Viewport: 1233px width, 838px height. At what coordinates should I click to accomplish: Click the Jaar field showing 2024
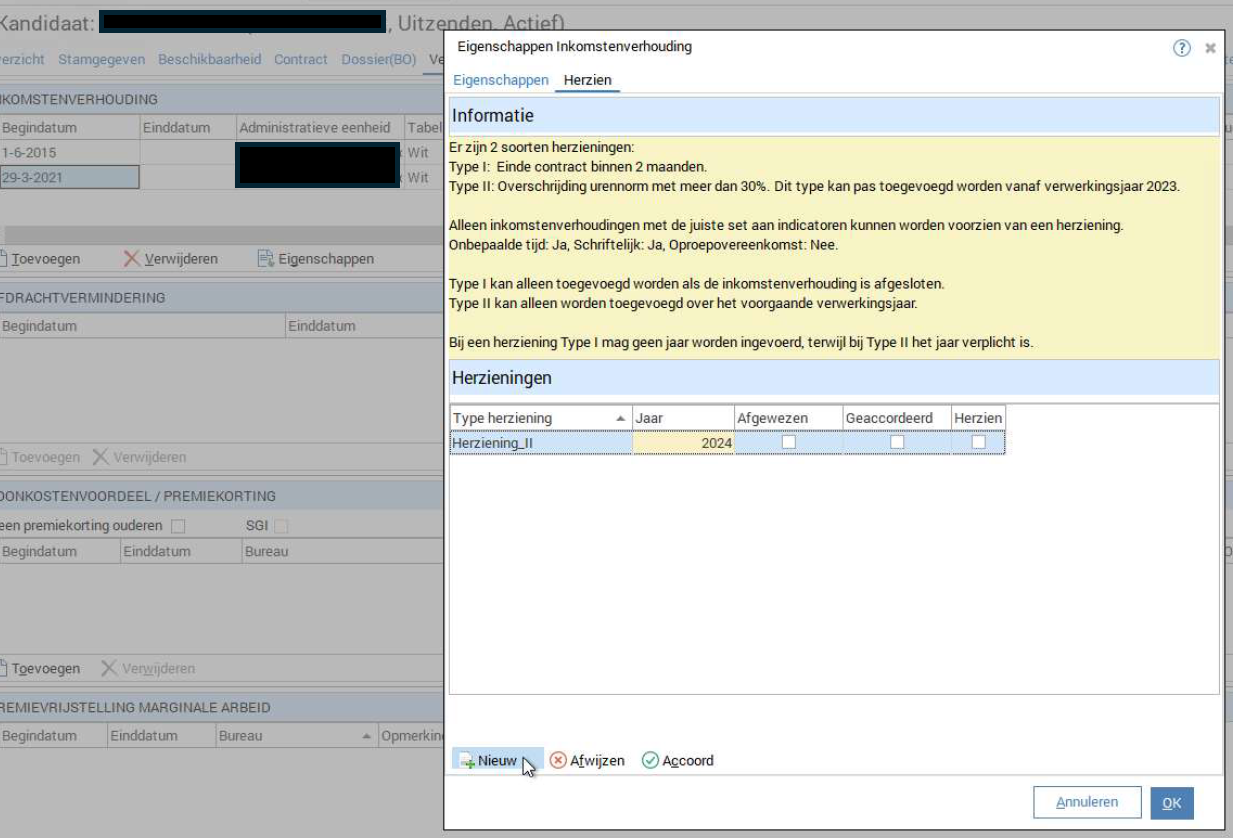tap(684, 443)
